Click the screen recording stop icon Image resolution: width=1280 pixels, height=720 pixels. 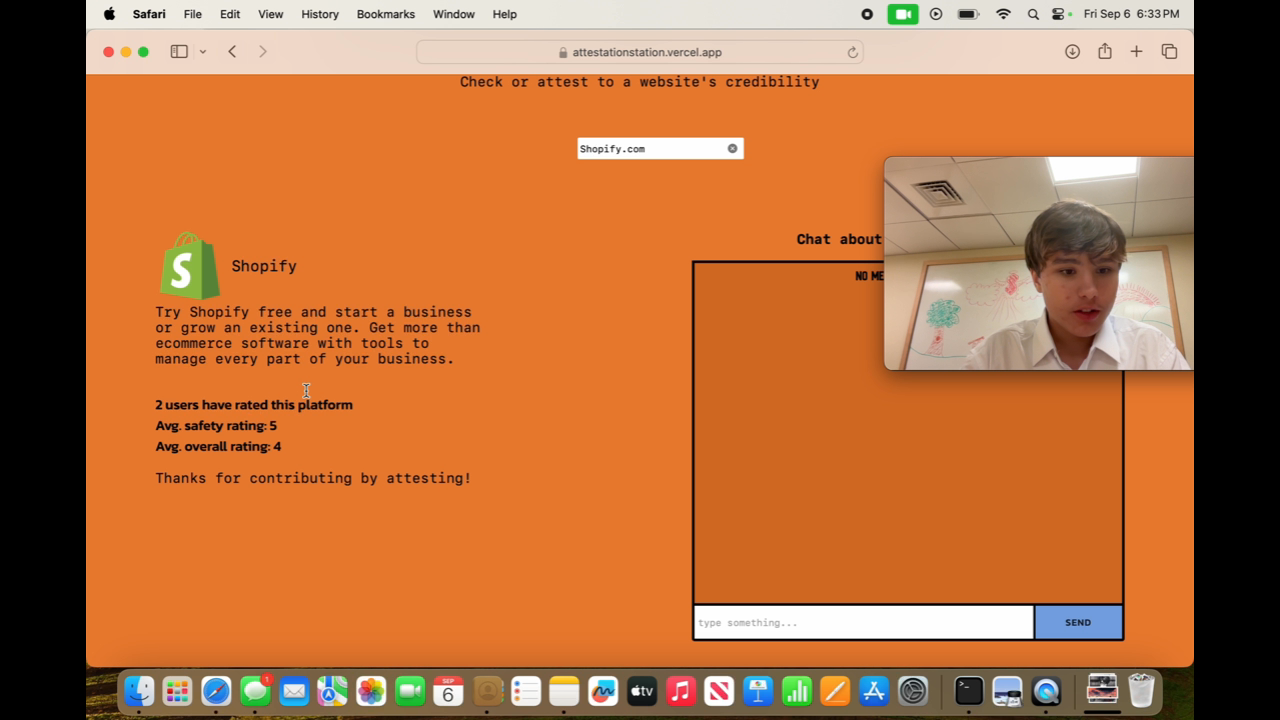[867, 14]
